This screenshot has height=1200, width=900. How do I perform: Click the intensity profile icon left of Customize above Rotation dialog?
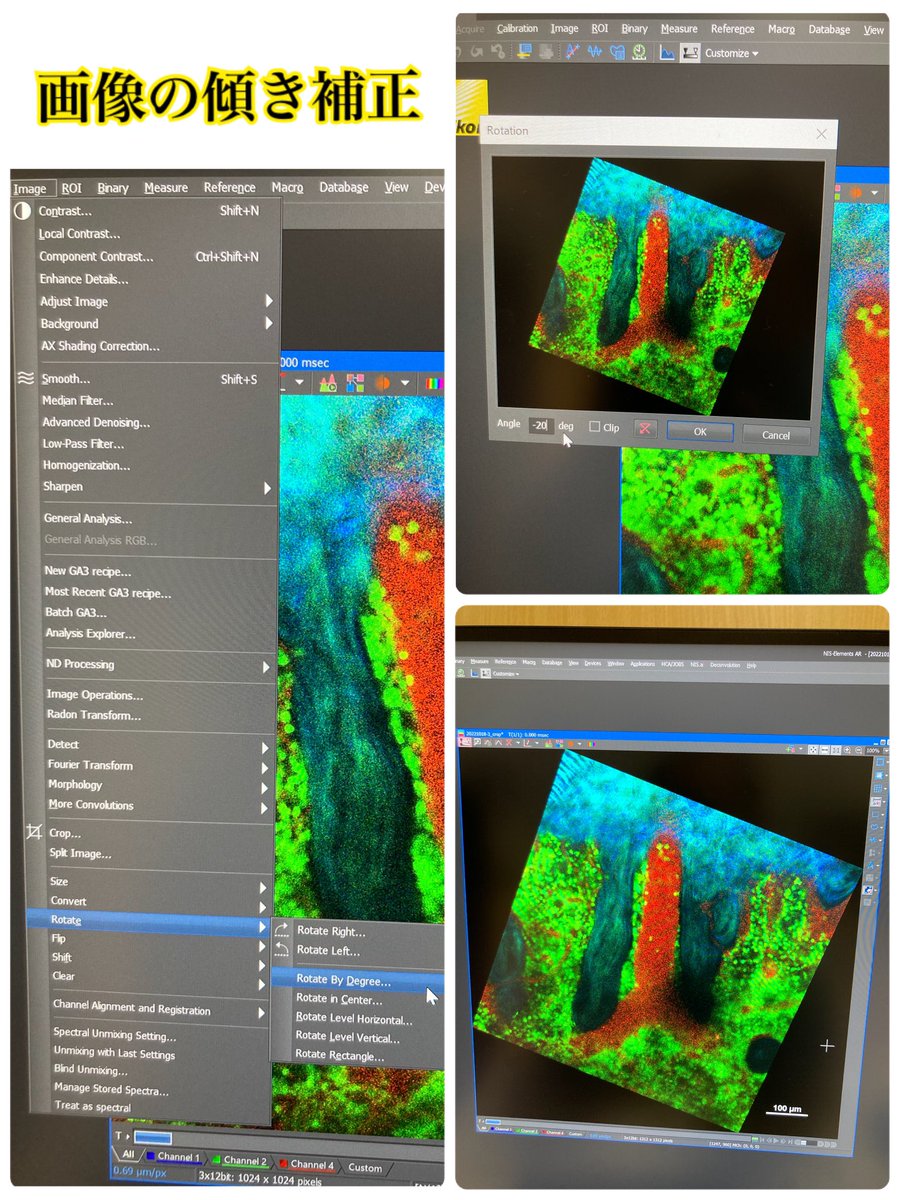pos(690,52)
